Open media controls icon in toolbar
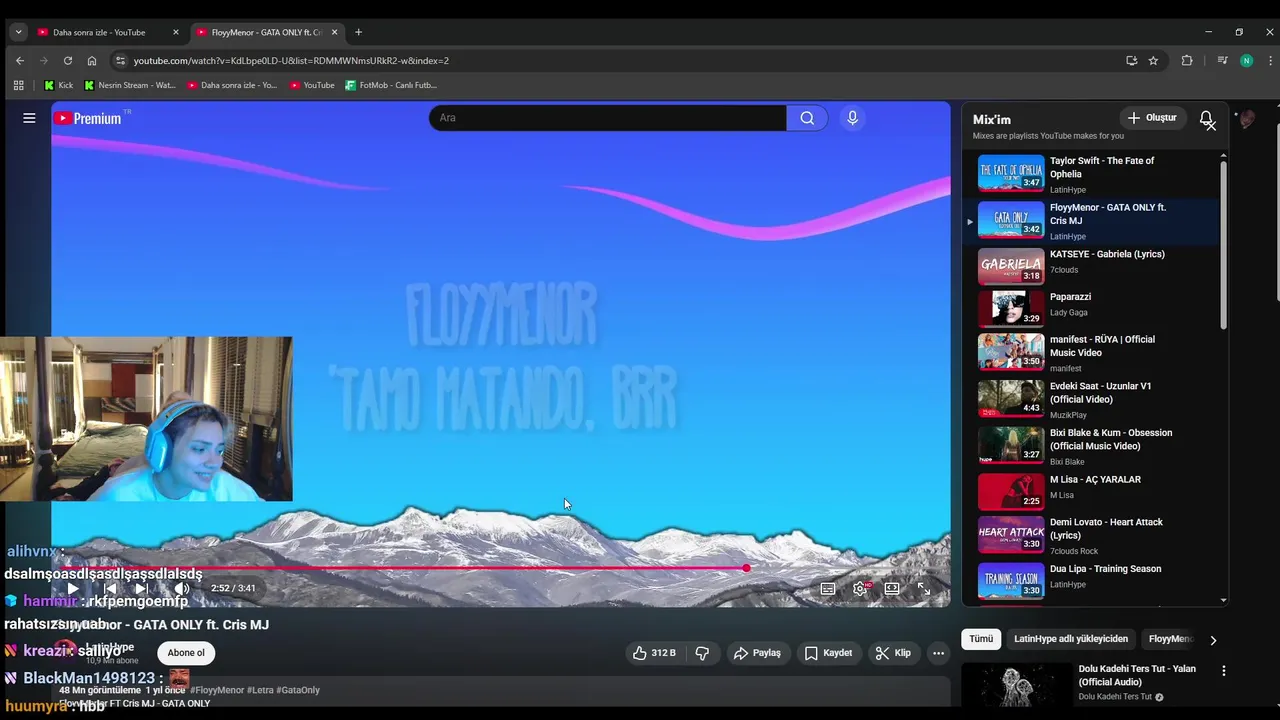Viewport: 1280px width, 720px height. 1222,60
